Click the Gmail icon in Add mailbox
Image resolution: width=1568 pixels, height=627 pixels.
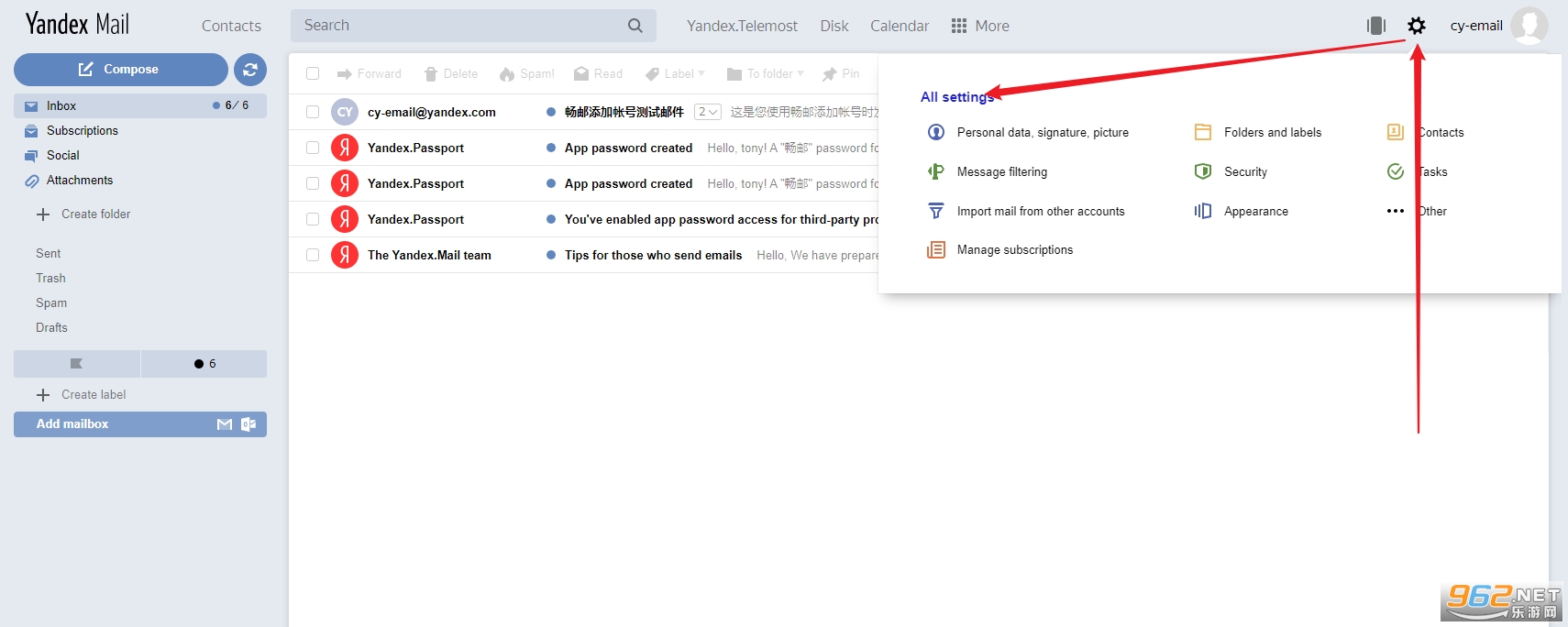[x=225, y=424]
